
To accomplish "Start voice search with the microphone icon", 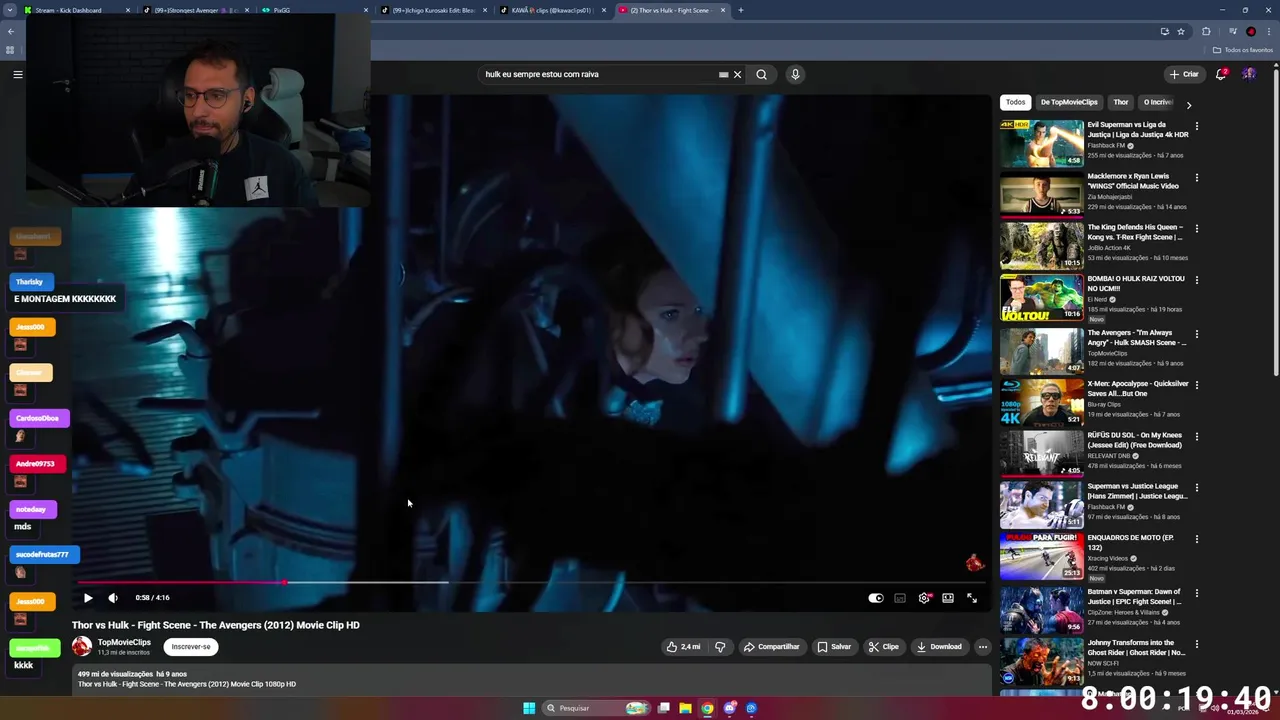I will [795, 74].
